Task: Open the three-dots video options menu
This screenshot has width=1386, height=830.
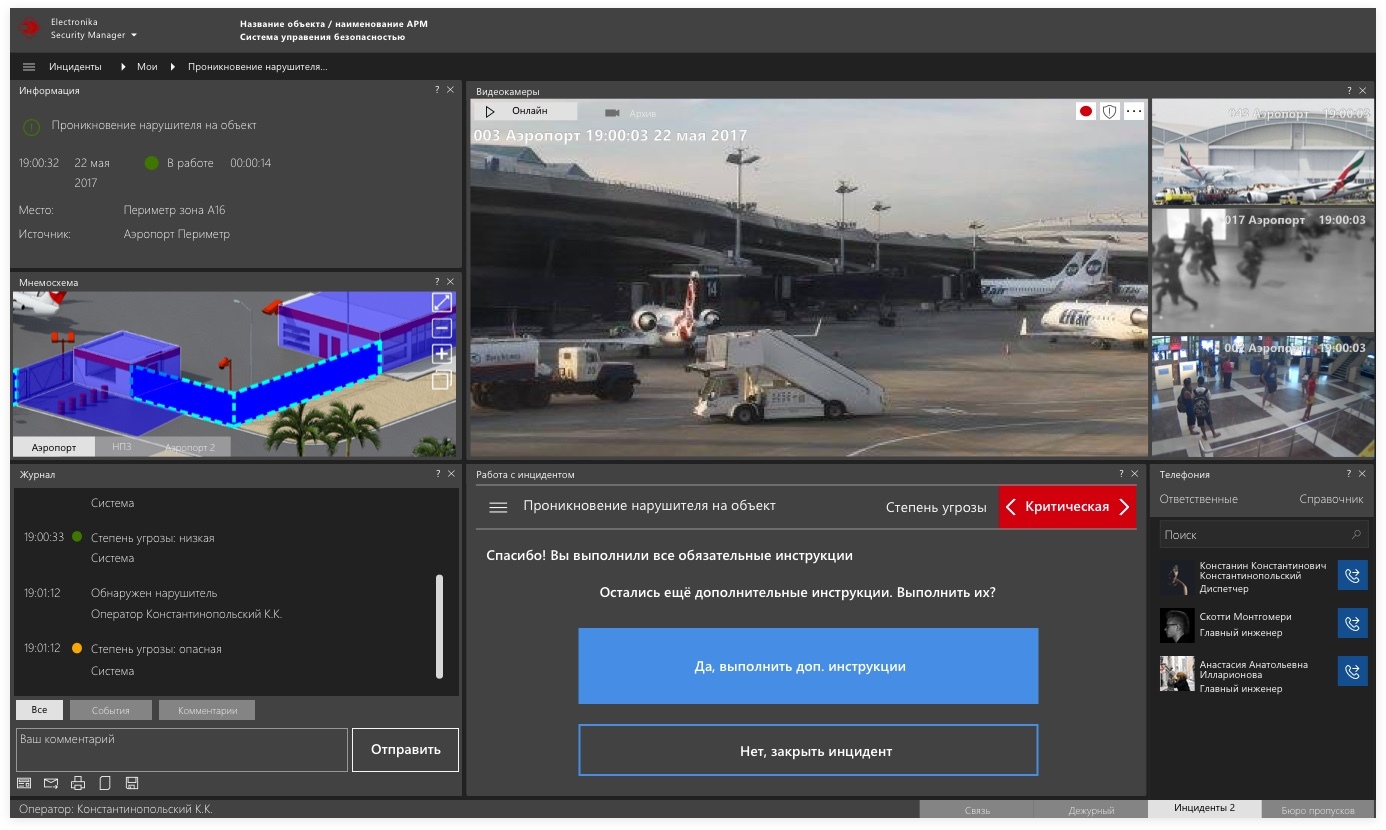Action: 1134,111
